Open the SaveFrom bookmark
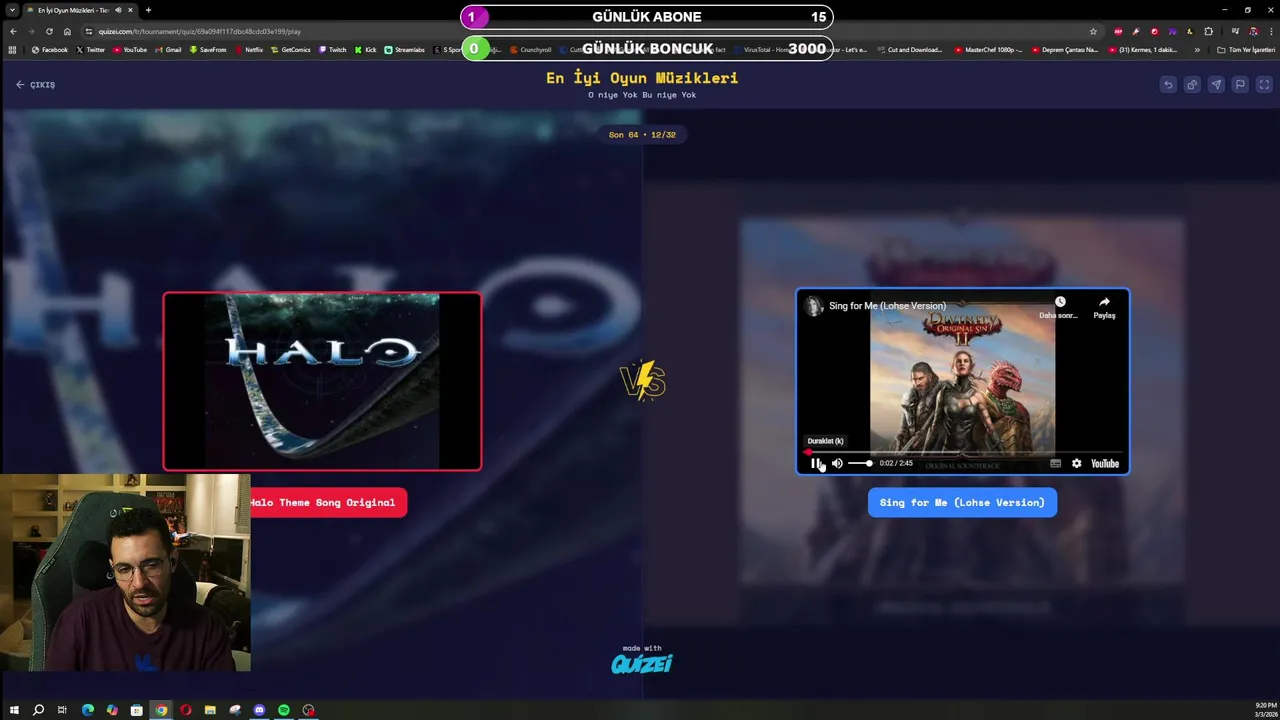1280x720 pixels. pos(208,49)
